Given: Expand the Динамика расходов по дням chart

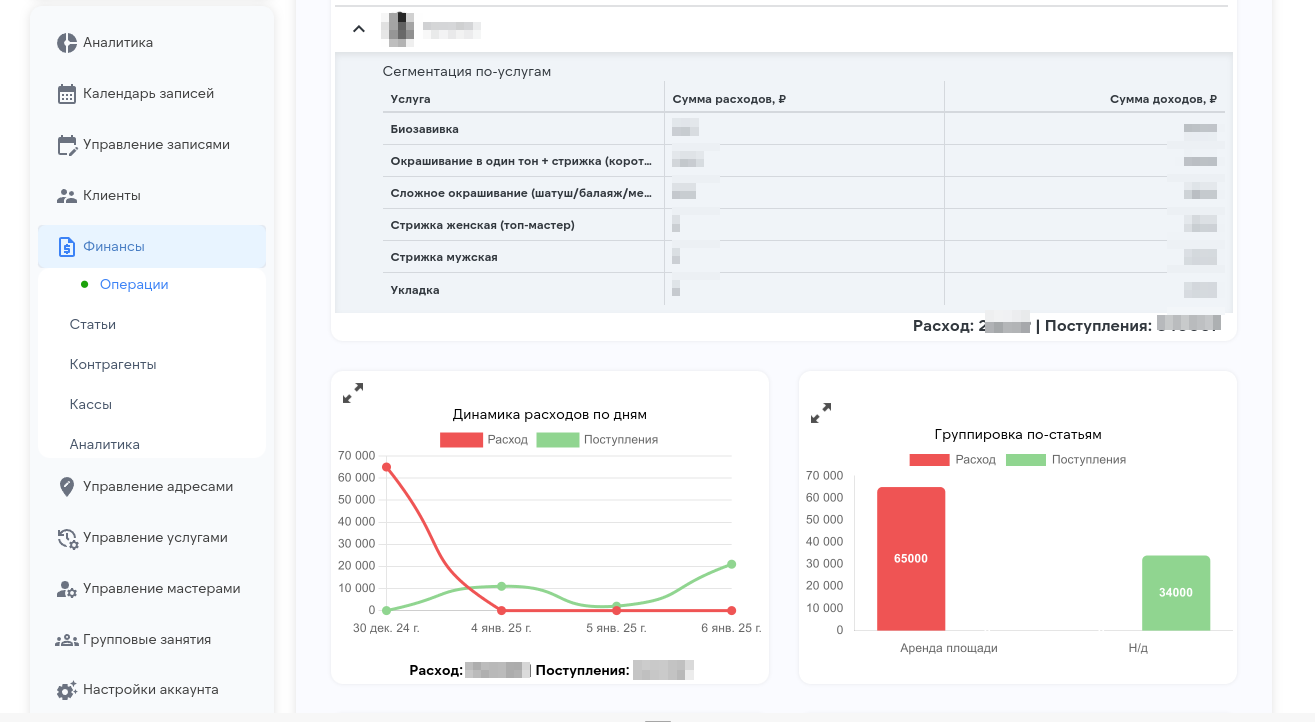Looking at the screenshot, I should (x=352, y=392).
